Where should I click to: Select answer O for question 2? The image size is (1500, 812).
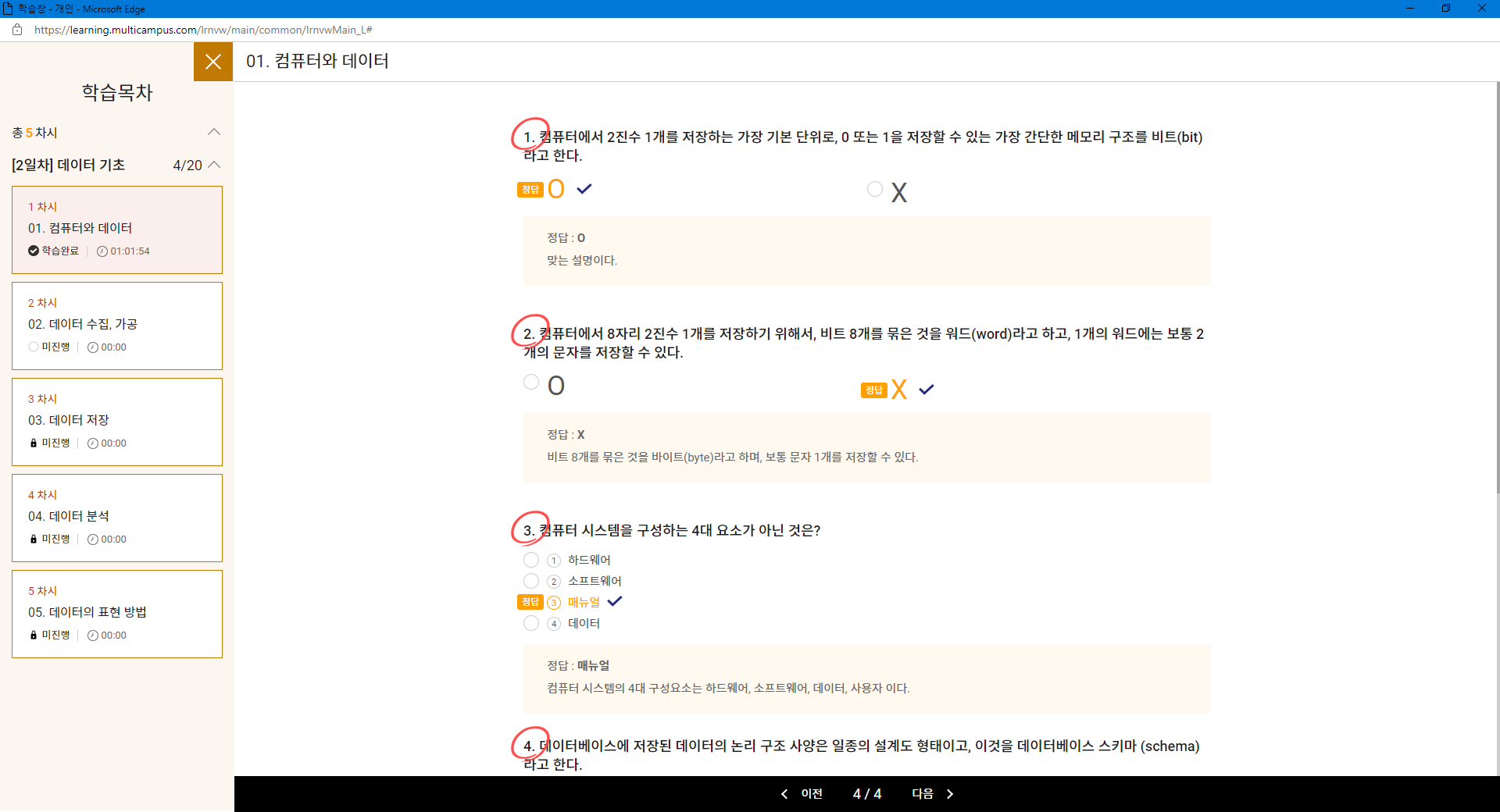(531, 382)
